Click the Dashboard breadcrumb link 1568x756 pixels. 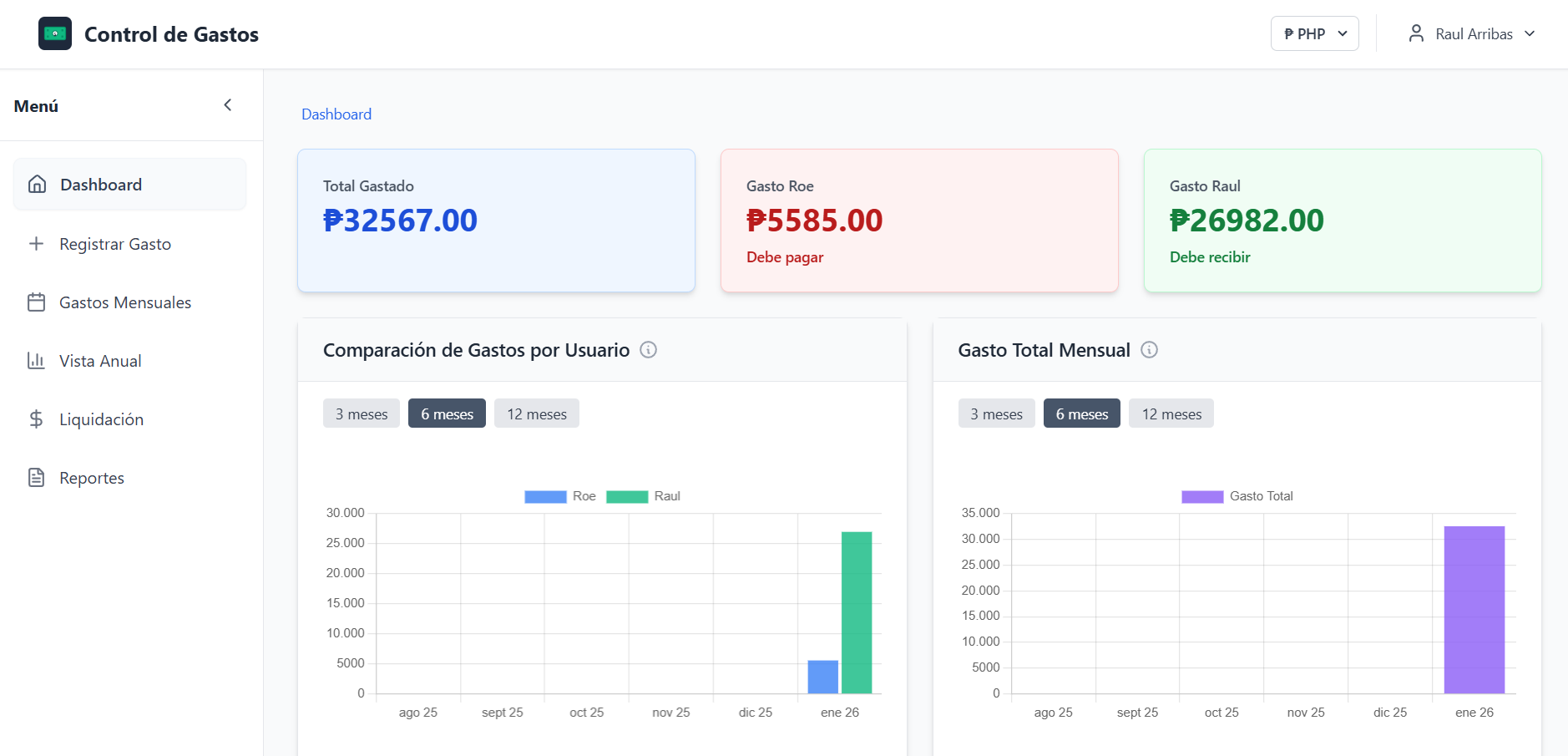(x=336, y=114)
